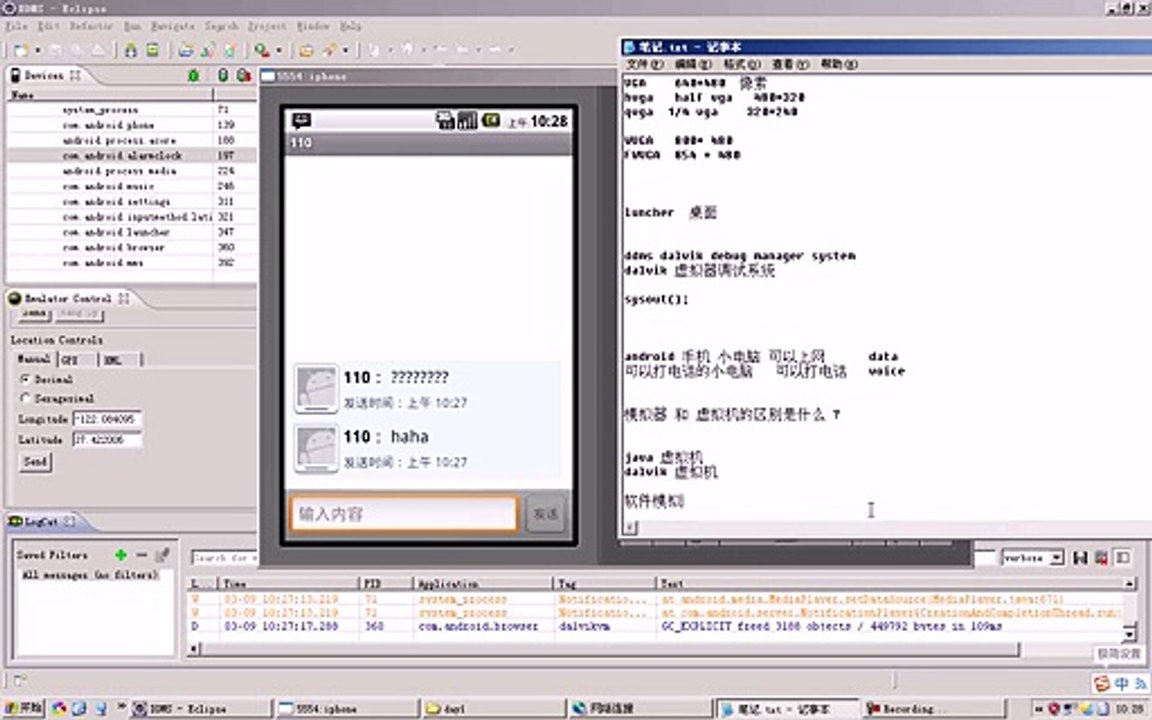Screen dimensions: 1152x720
Task: Select the com.android.alarmclock process row
Action: 132,156
